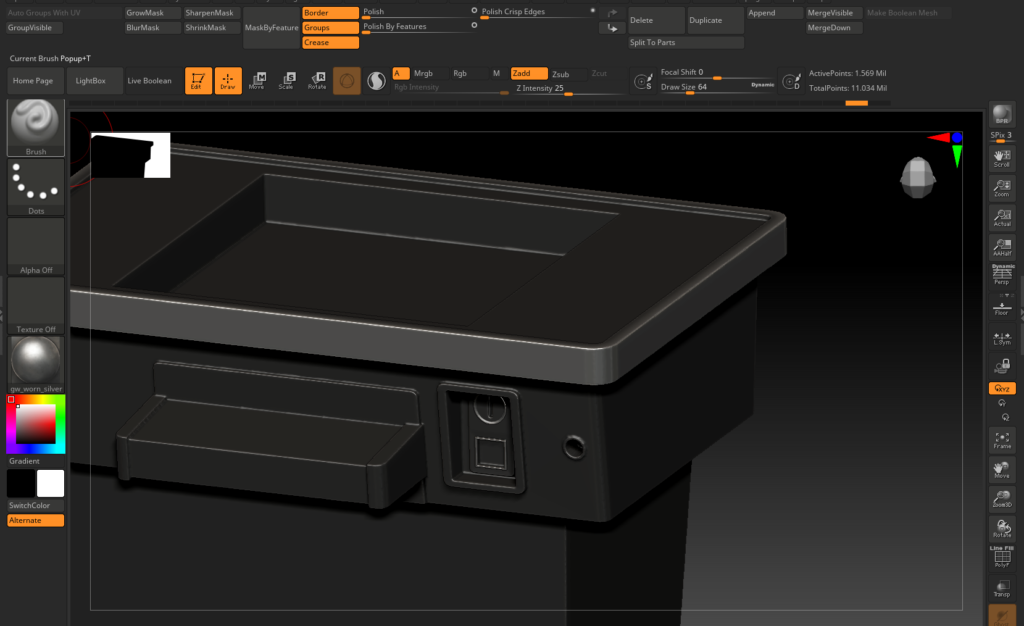Select the Move transform icon in top shelf

(x=257, y=81)
